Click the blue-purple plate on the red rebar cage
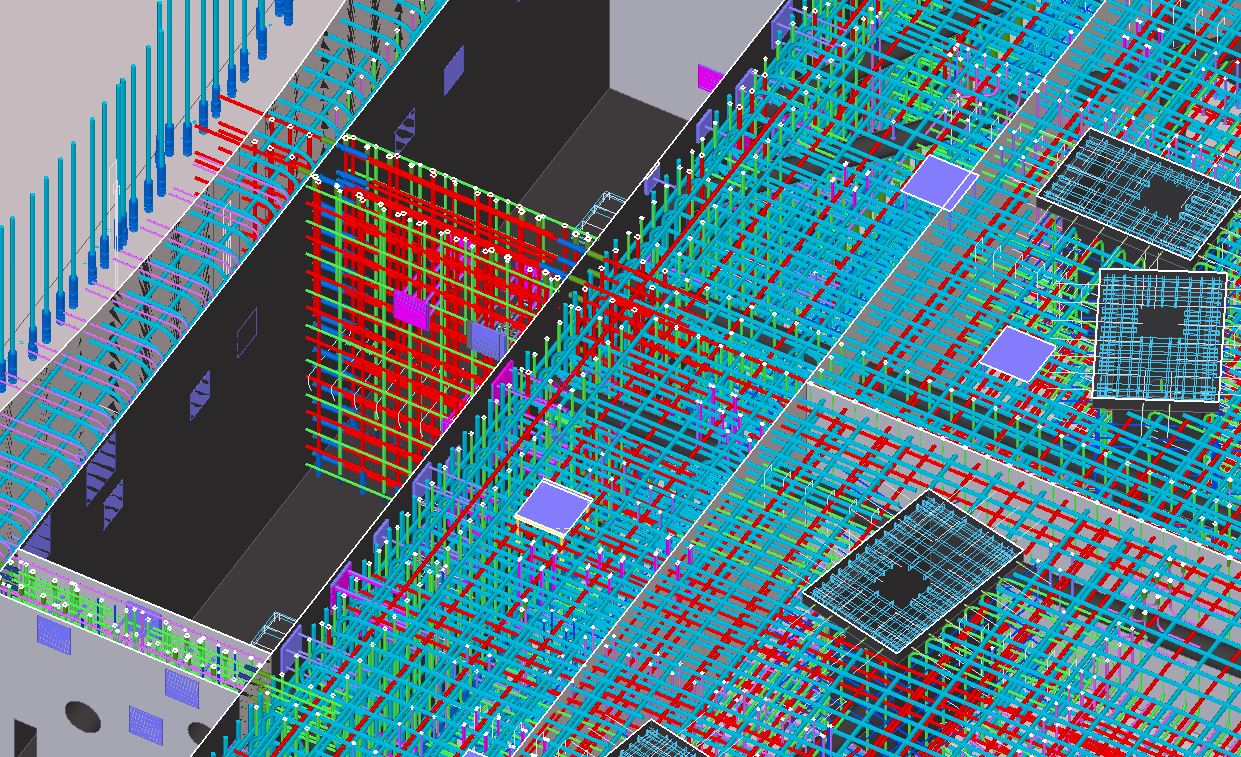The width and height of the screenshot is (1241, 757). [487, 339]
